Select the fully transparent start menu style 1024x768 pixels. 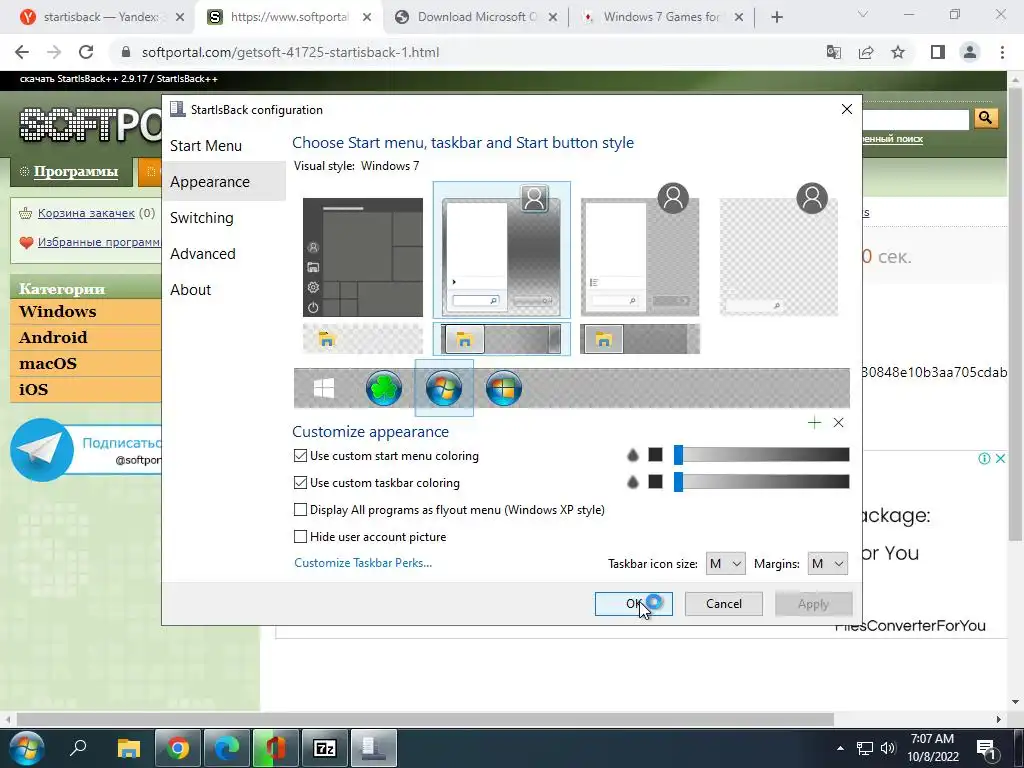[x=778, y=251]
